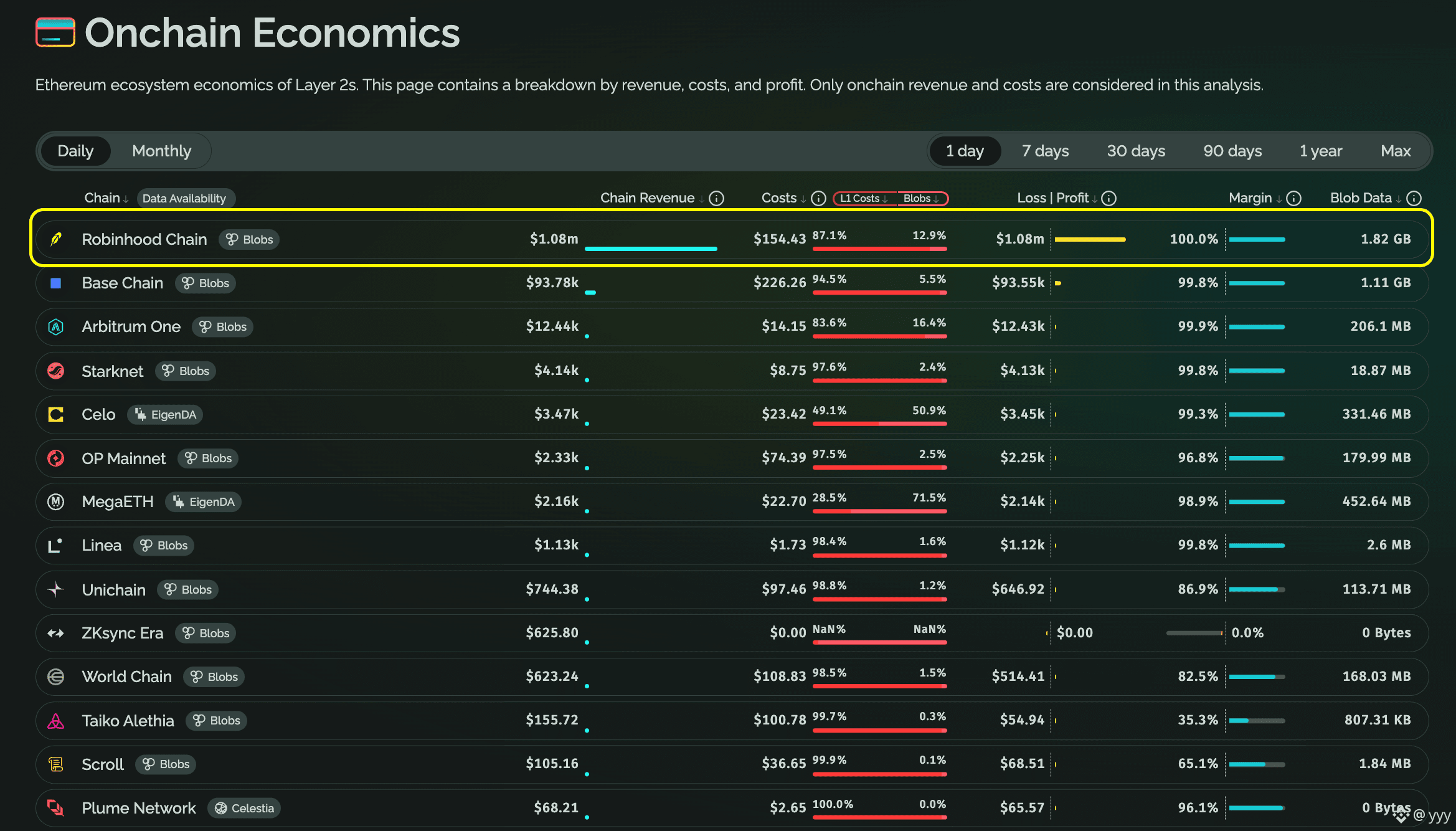Open the Loss | Profit info icon
The height and width of the screenshot is (831, 1456).
point(1109,198)
